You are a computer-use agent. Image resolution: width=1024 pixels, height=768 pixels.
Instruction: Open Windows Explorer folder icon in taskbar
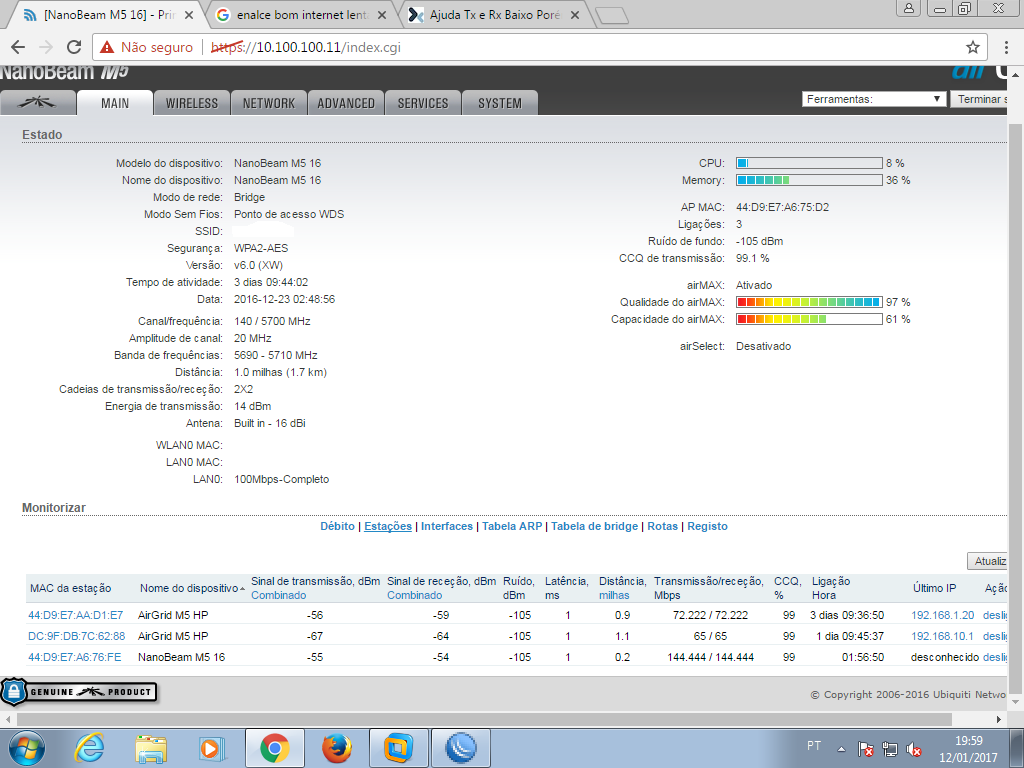click(151, 747)
